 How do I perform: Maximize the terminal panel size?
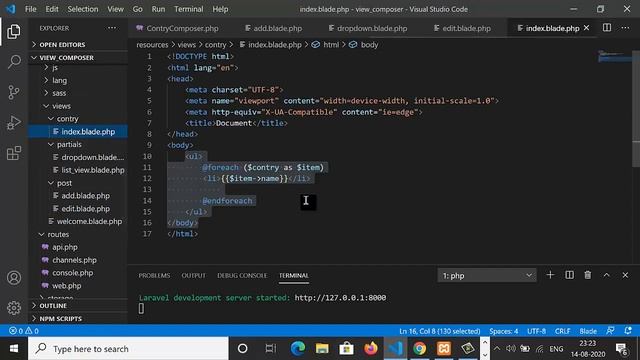[x=607, y=275]
